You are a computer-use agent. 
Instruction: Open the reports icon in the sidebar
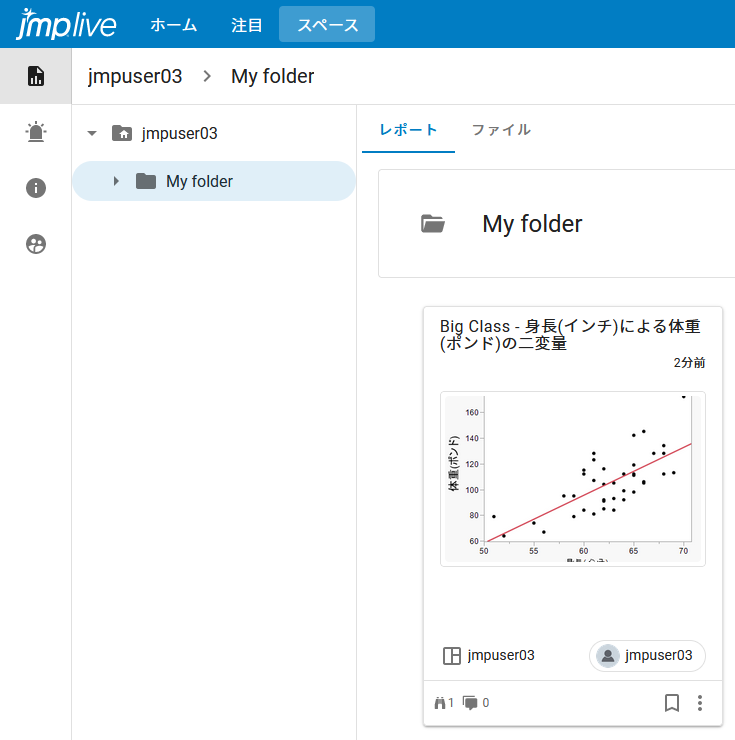(x=36, y=76)
